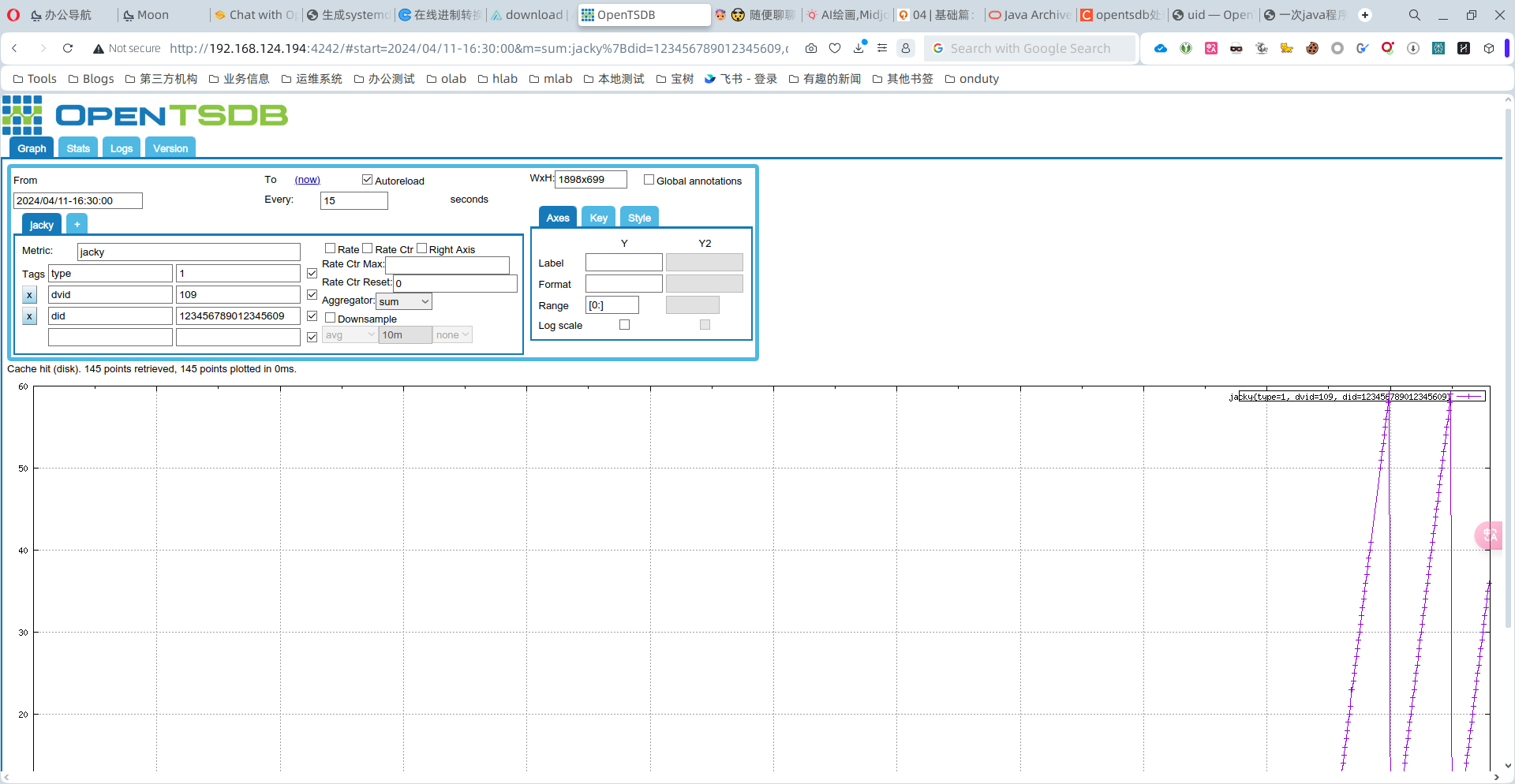
Task: Click the floating pink translate button
Action: tap(1489, 536)
